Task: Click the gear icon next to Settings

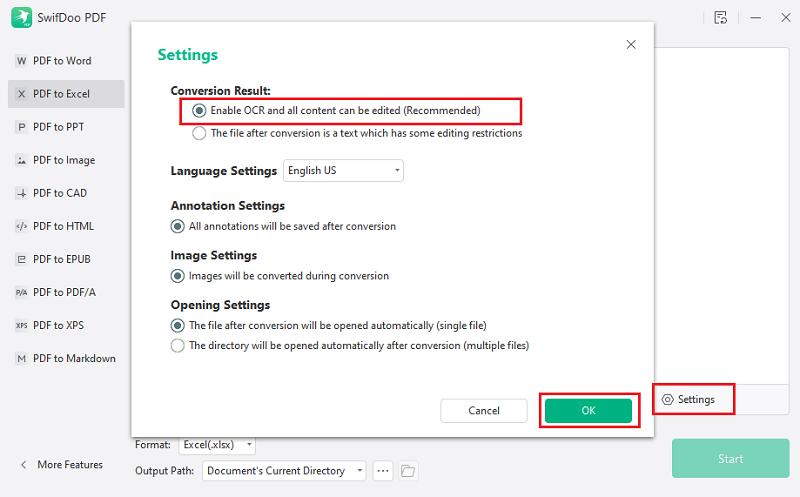Action: 667,400
